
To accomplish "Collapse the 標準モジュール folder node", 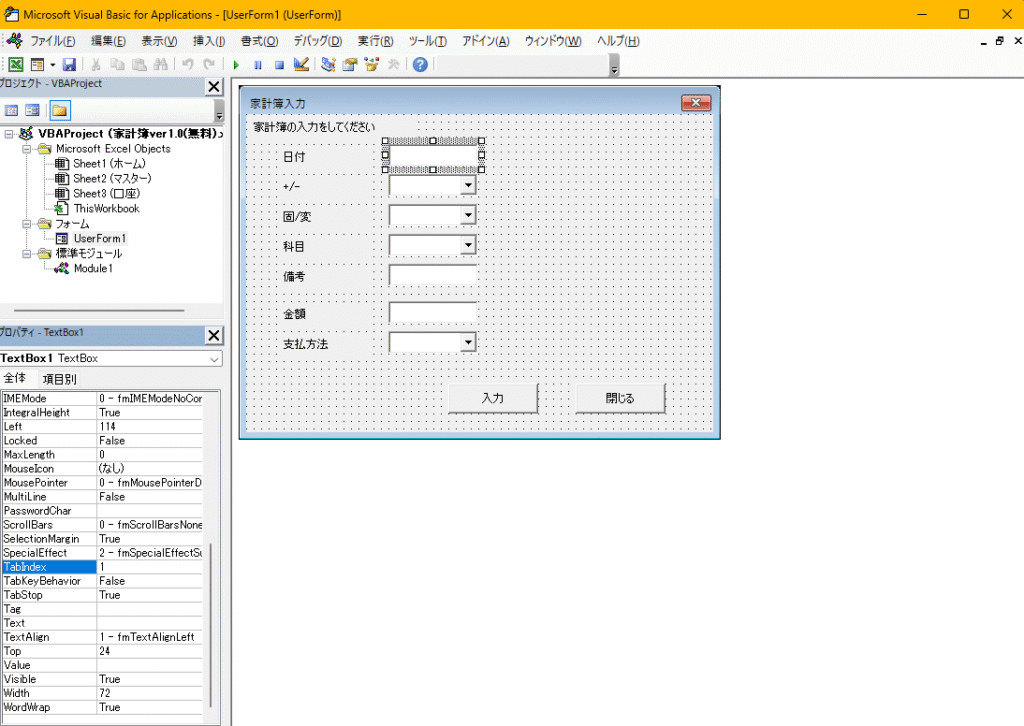I will tap(27, 253).
